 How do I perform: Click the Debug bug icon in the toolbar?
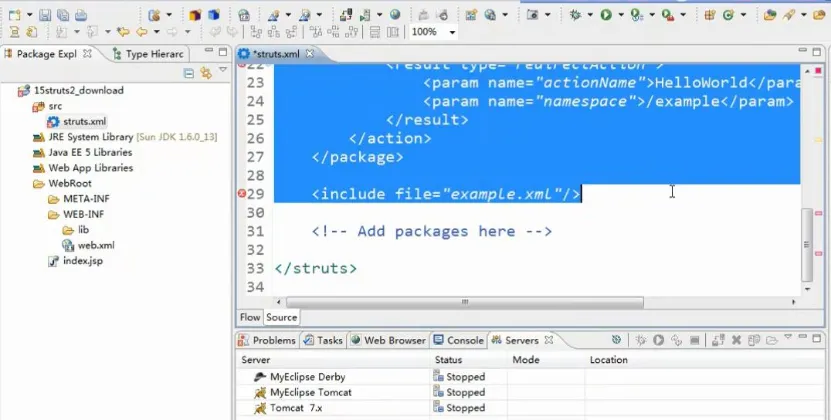pos(575,15)
